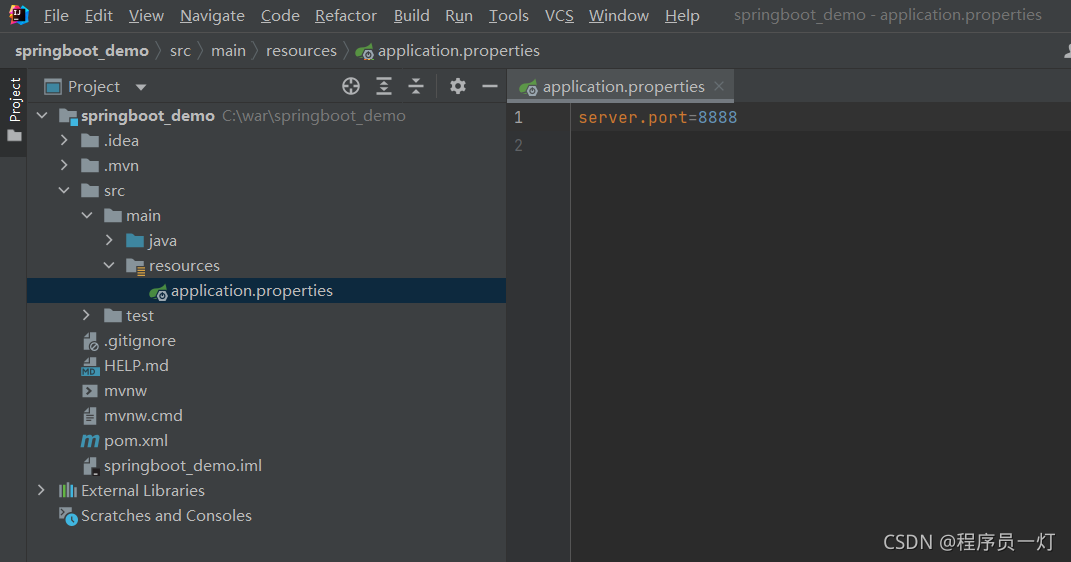Select pom.xml in the project tree
Viewport: 1071px width, 562px height.
click(136, 441)
